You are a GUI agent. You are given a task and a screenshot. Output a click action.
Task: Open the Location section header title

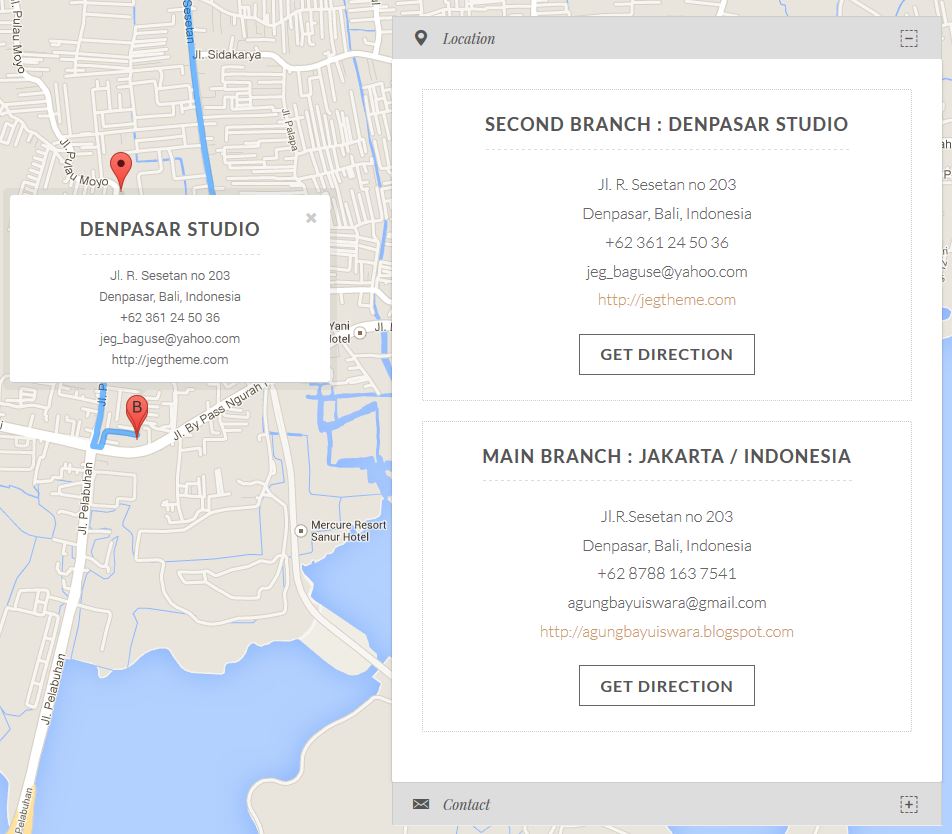469,39
